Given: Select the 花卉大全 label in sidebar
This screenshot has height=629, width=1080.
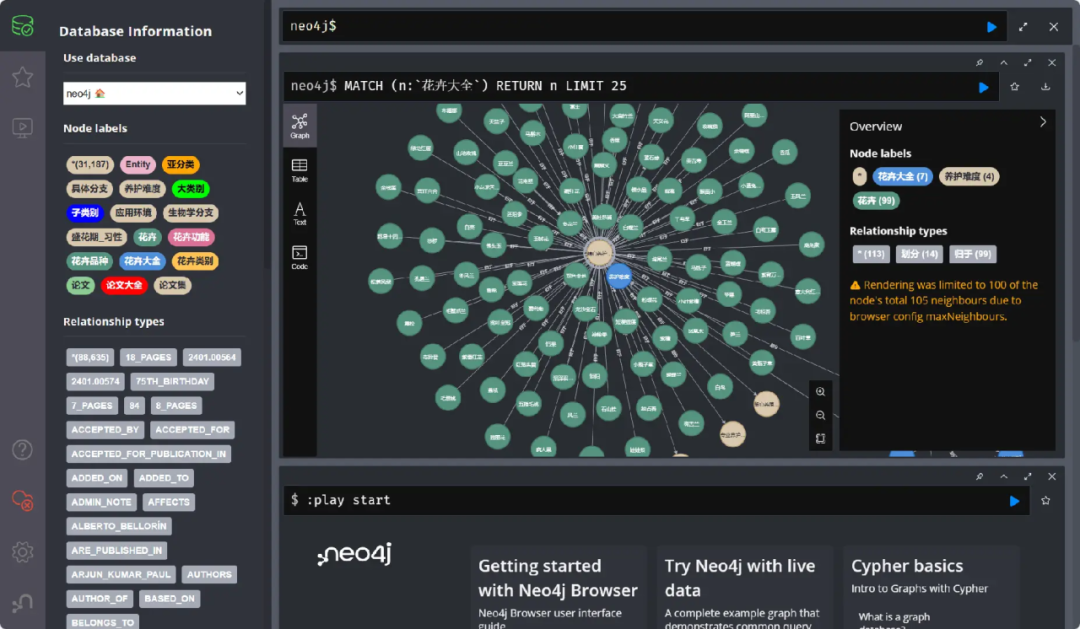Looking at the screenshot, I should (142, 261).
